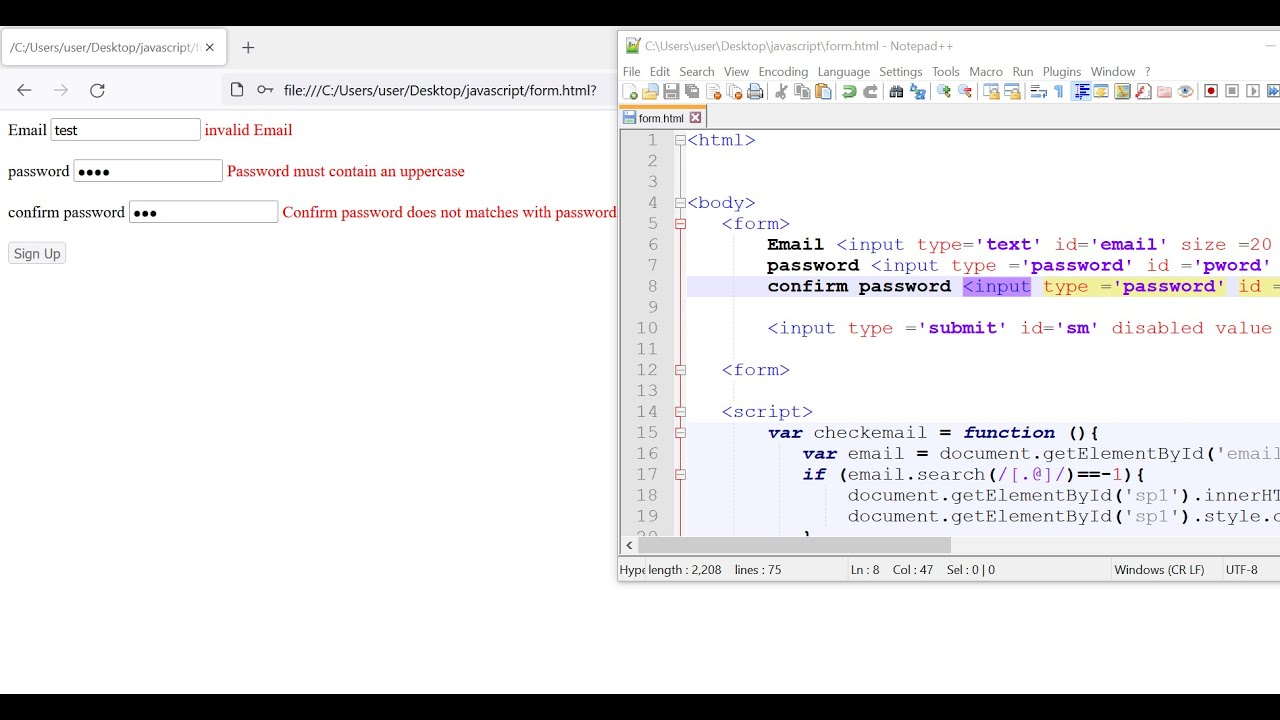This screenshot has width=1280, height=720.
Task: Open the Plugins menu
Action: pyautogui.click(x=1062, y=72)
